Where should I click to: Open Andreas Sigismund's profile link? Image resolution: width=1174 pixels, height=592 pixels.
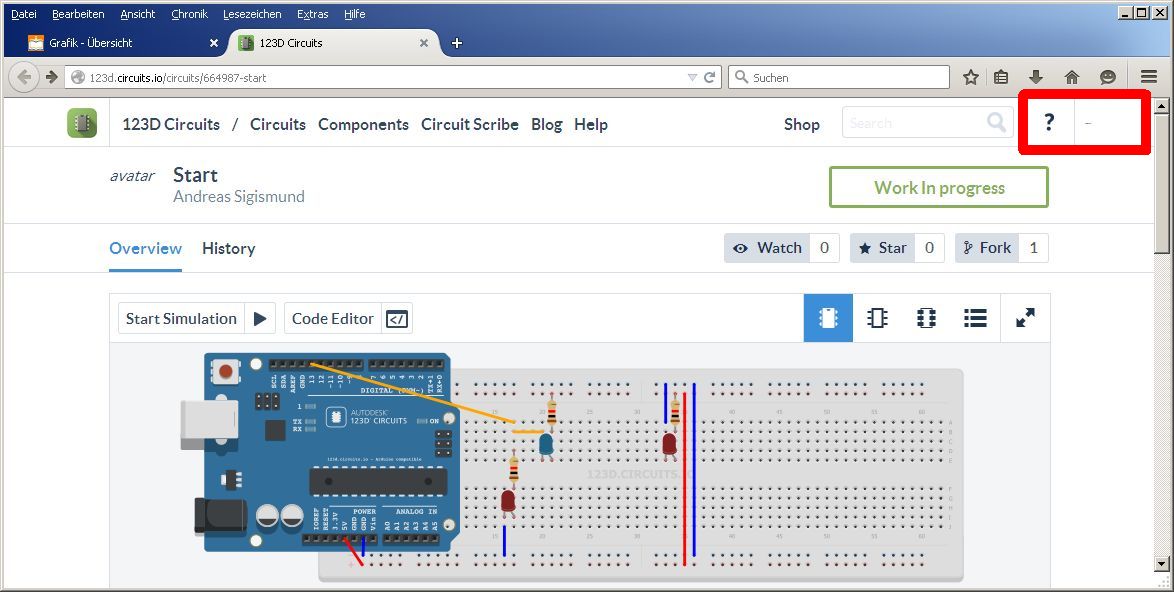(x=239, y=197)
